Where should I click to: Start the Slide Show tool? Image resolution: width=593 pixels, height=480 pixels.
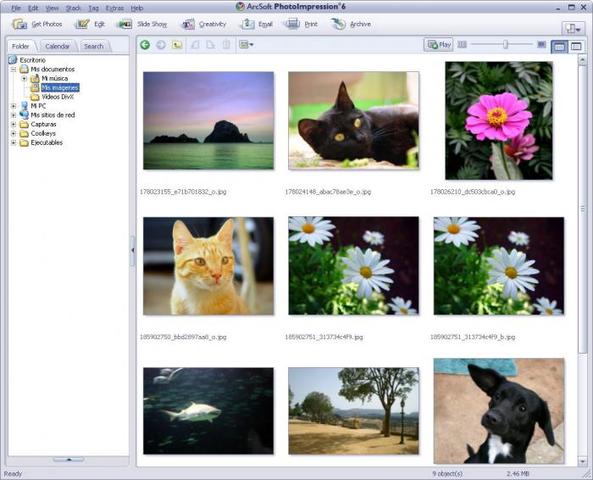pos(142,24)
